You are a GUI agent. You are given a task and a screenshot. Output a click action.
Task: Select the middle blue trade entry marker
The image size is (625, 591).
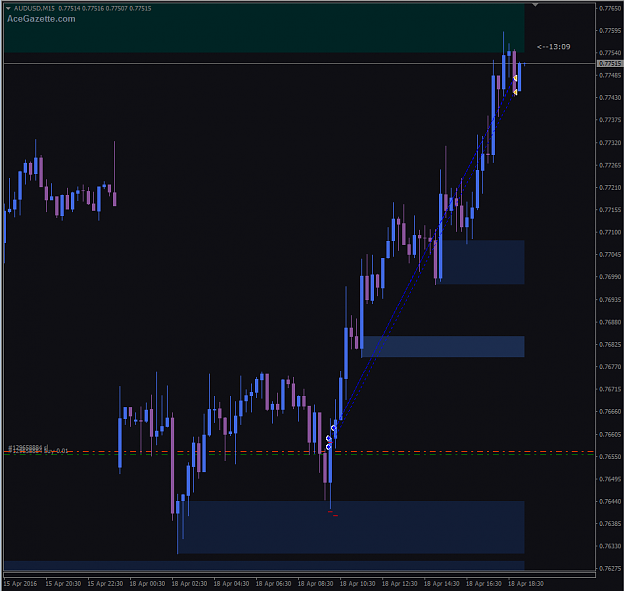click(x=328, y=439)
